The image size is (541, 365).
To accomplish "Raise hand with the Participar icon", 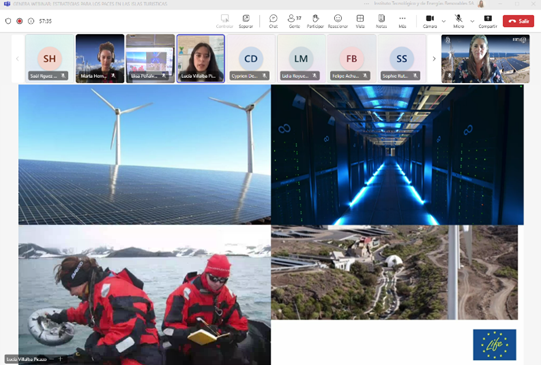I will coord(315,21).
